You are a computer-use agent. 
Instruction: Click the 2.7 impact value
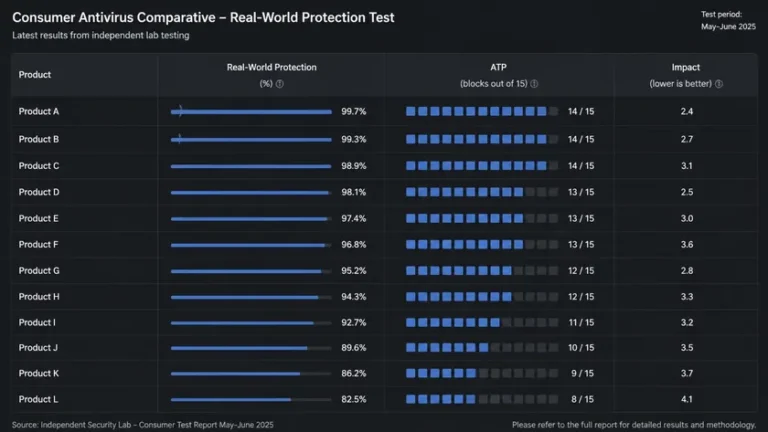(687, 140)
